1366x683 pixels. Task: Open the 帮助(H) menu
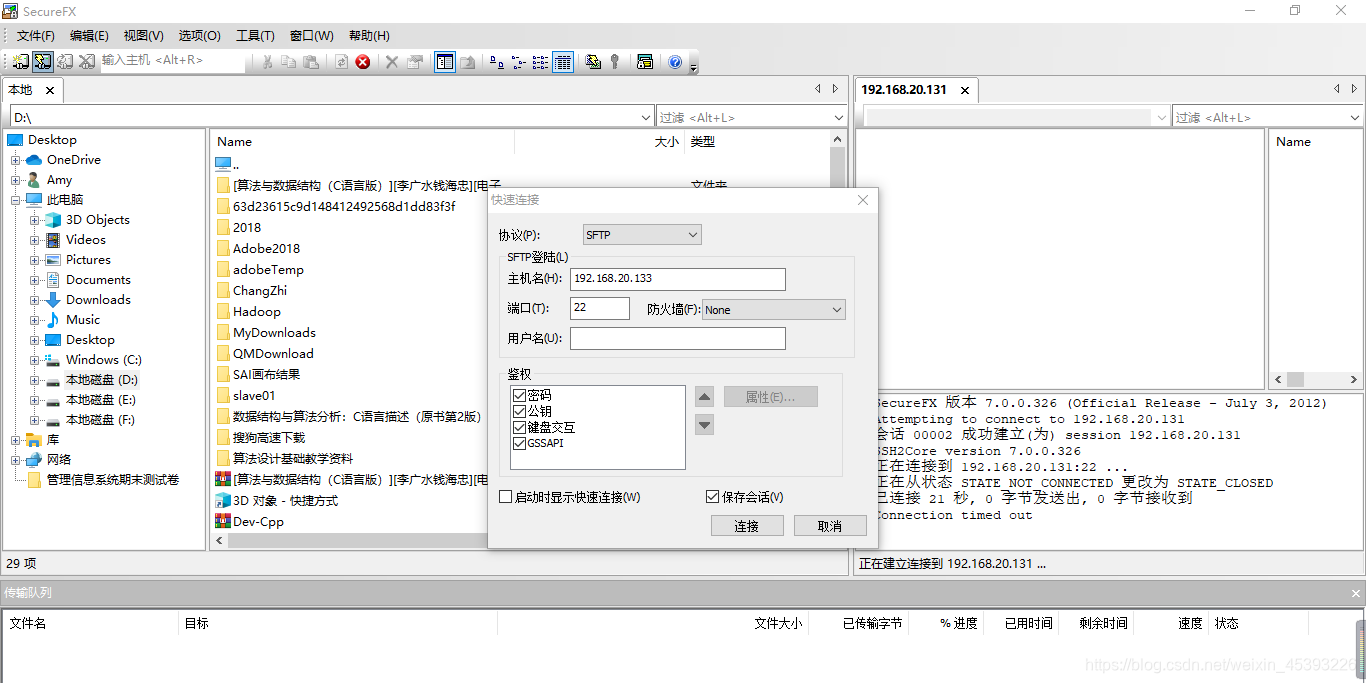pos(369,36)
